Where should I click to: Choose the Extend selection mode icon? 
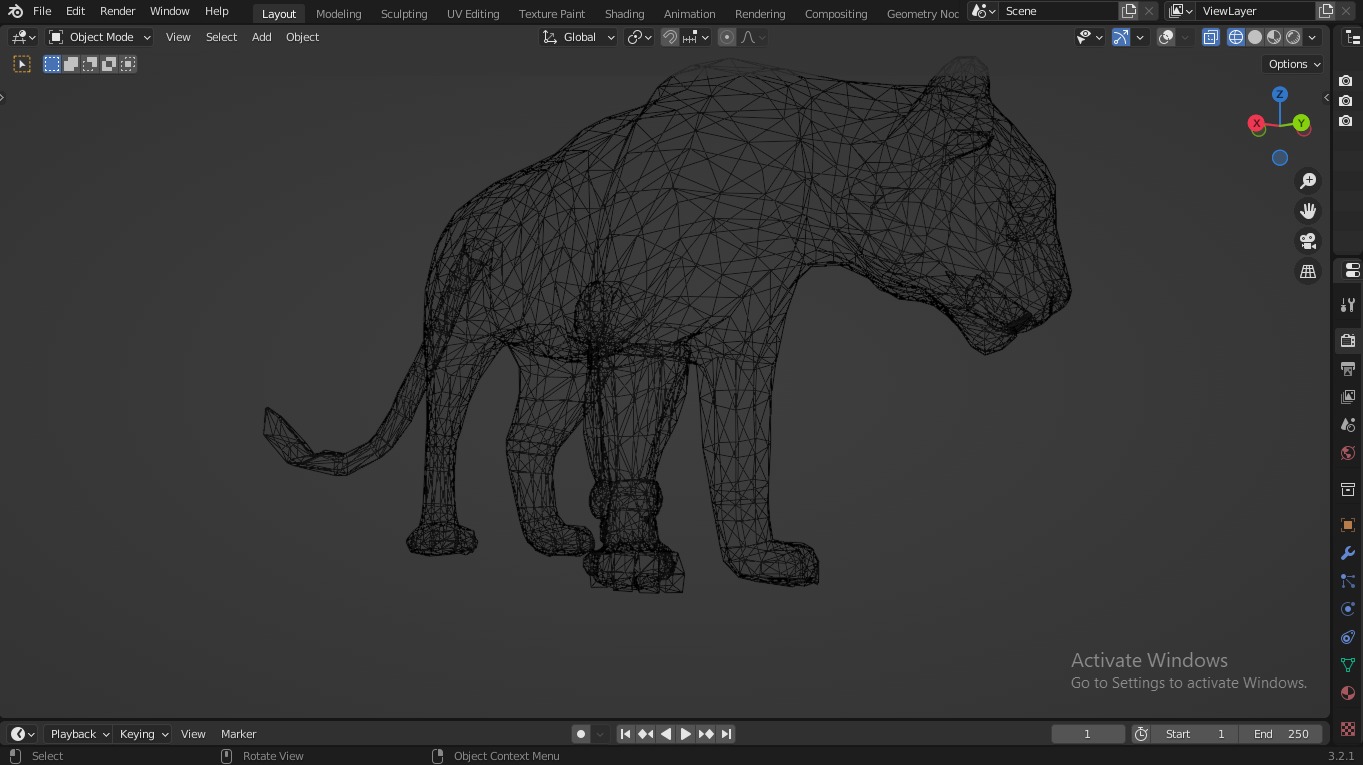pos(71,64)
